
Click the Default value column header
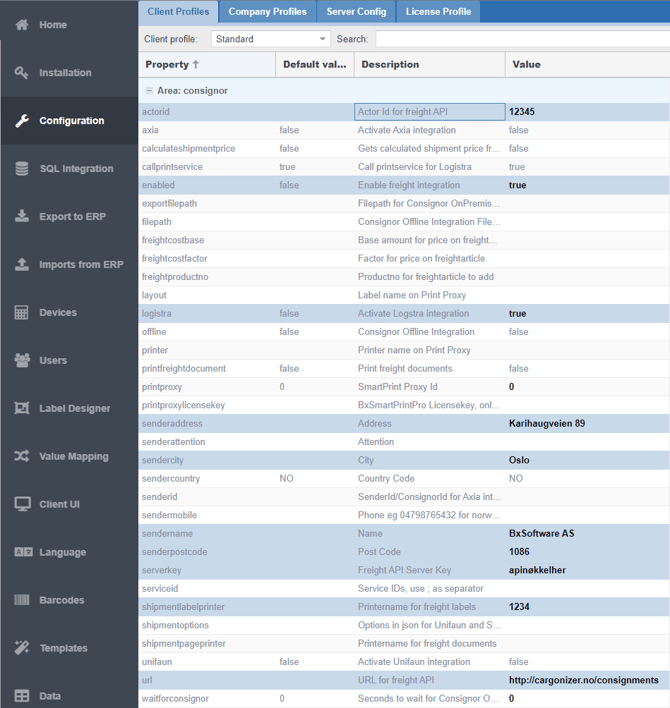click(315, 65)
